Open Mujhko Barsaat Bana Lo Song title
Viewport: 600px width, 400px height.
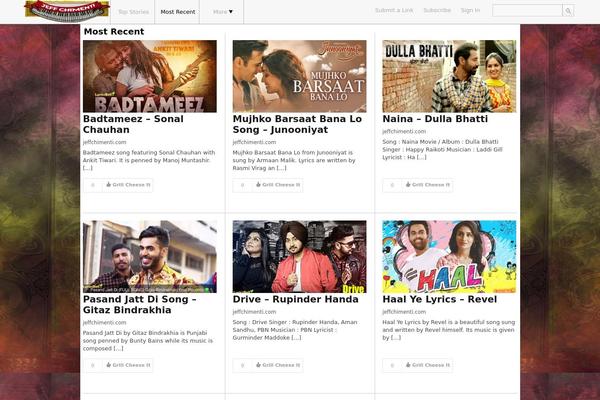pos(297,124)
